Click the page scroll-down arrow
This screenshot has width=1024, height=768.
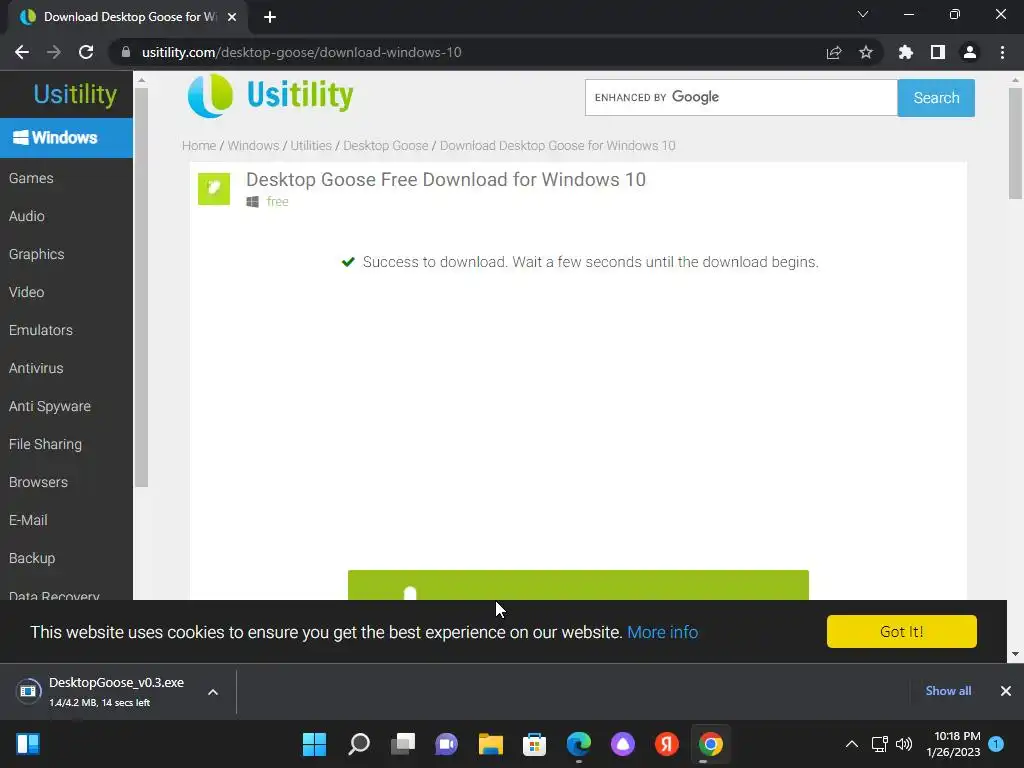(1015, 654)
